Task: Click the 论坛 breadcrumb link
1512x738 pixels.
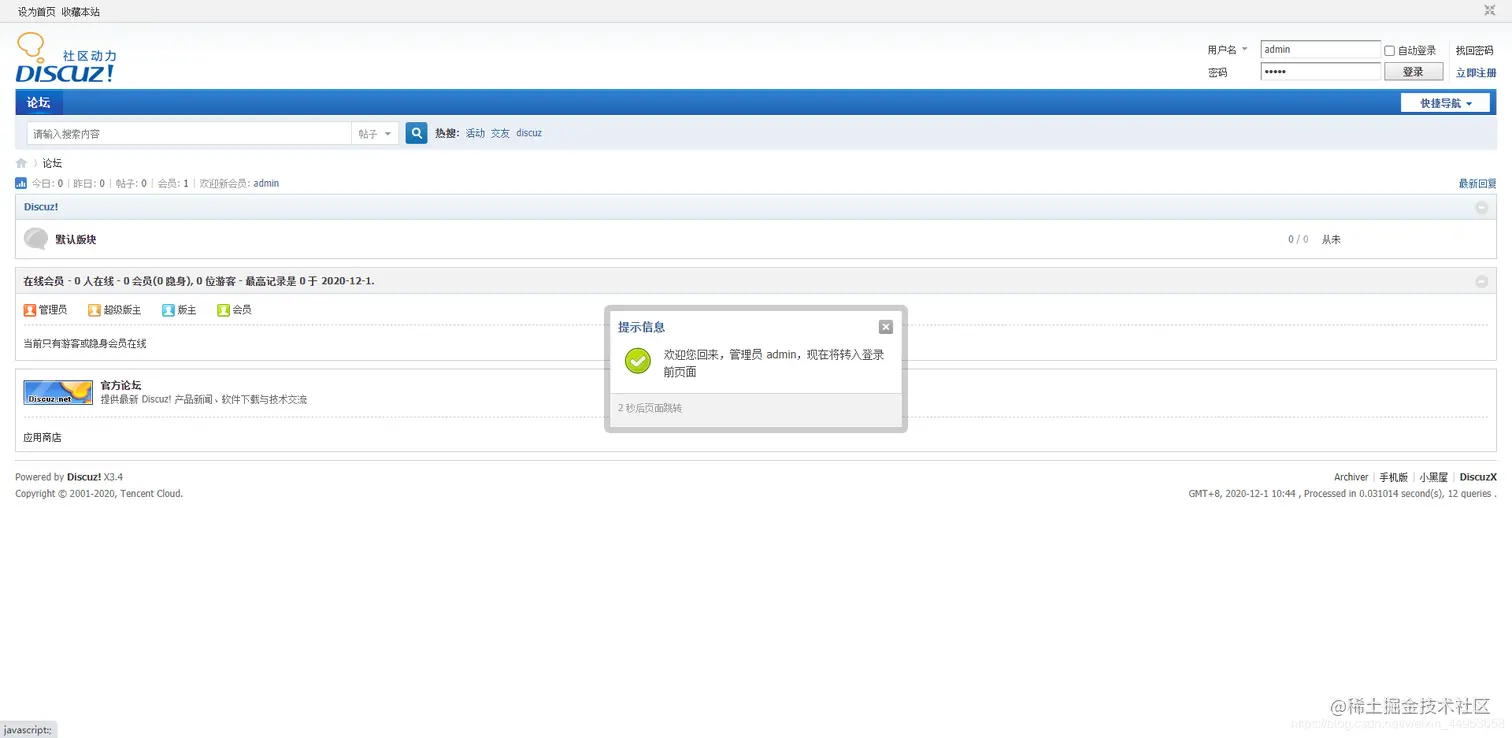Action: click(52, 163)
